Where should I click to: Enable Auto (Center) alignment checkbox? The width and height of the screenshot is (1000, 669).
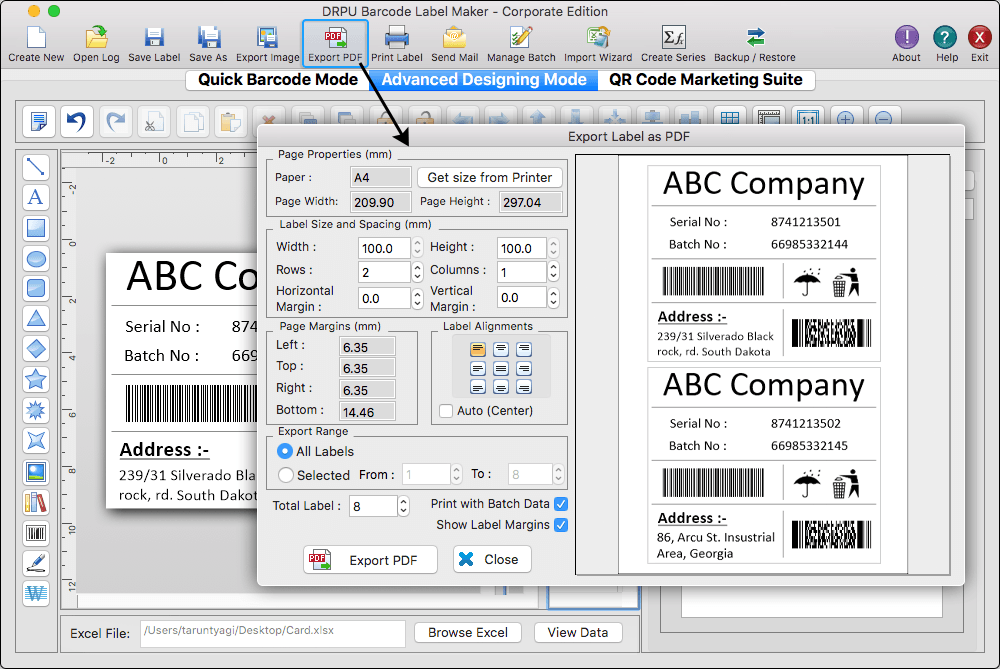pos(446,410)
